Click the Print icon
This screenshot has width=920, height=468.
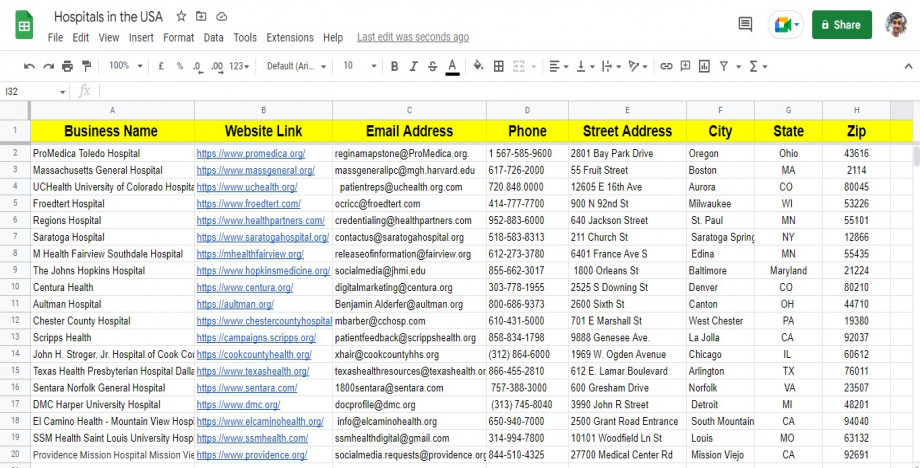[67, 66]
